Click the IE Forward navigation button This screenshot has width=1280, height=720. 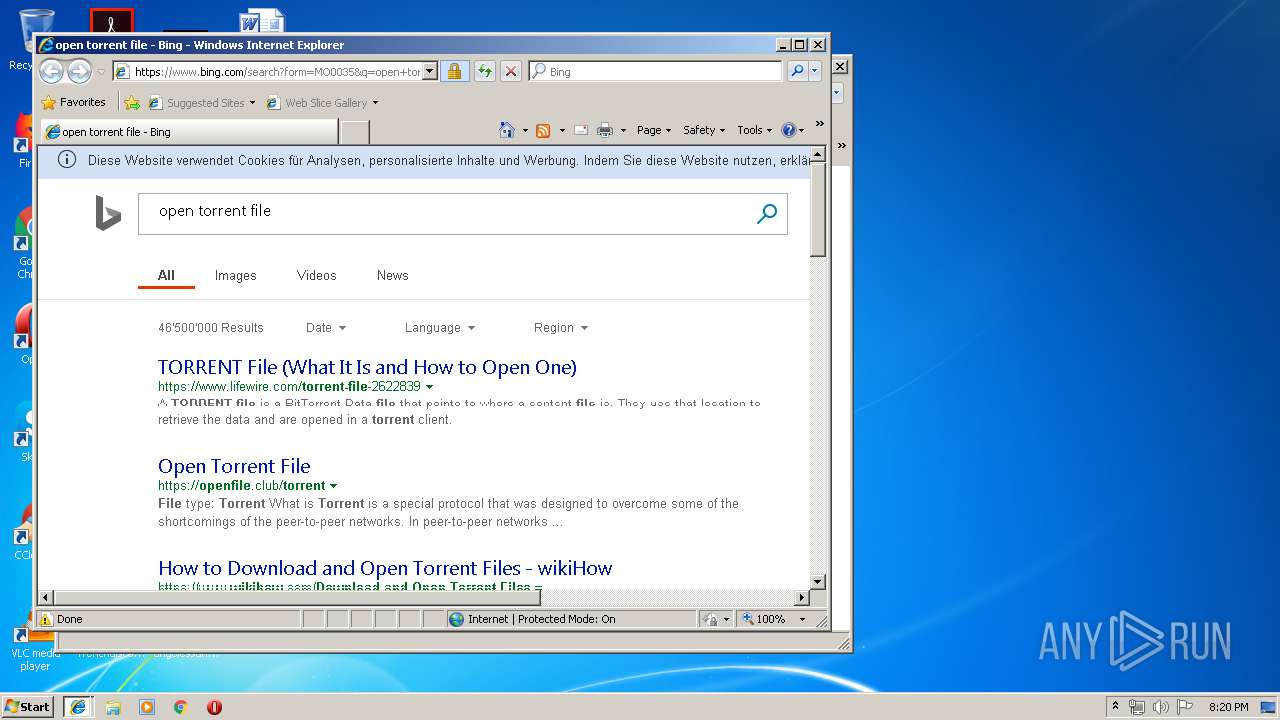pyautogui.click(x=79, y=71)
